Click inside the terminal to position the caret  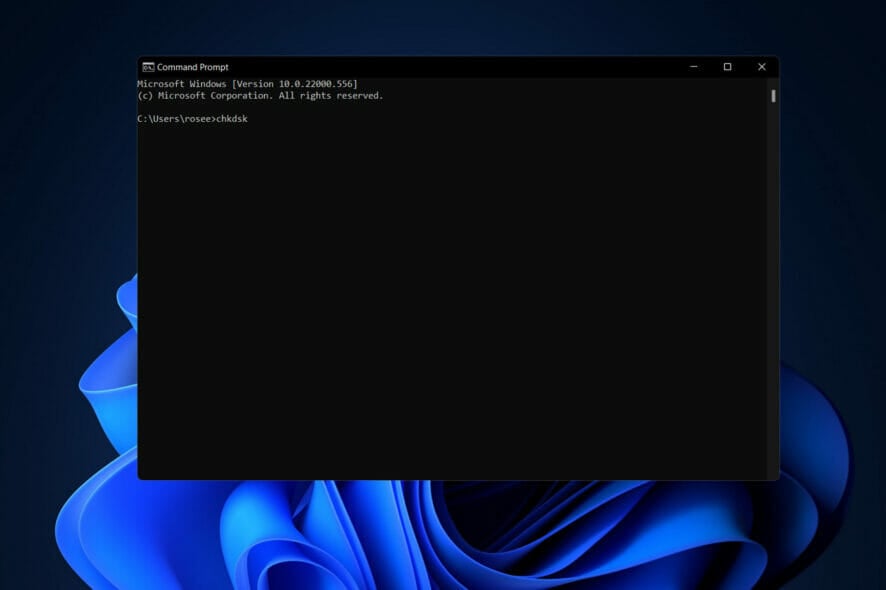coord(450,250)
